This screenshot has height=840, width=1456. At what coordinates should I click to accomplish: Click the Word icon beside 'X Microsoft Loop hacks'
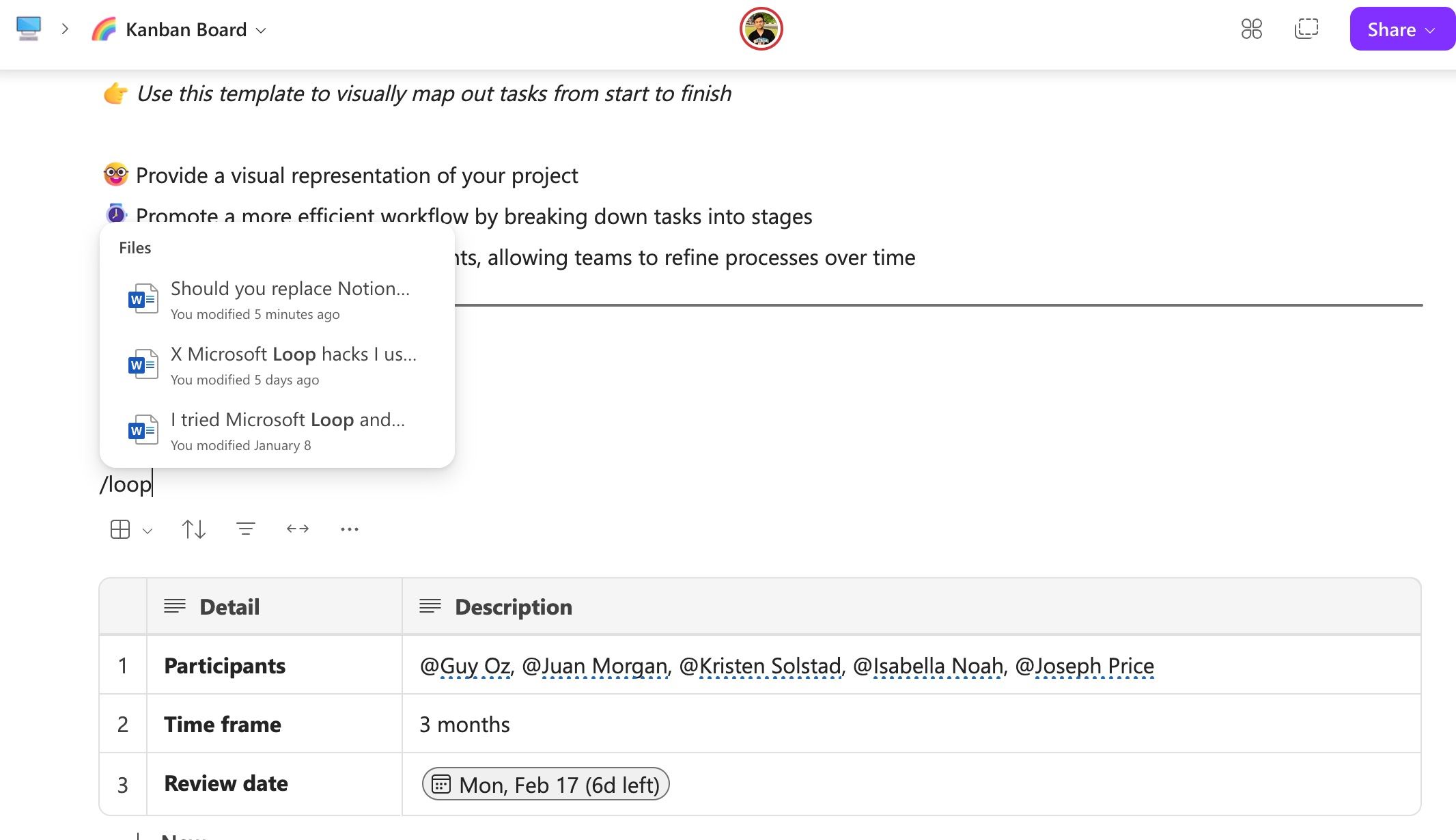tap(143, 364)
